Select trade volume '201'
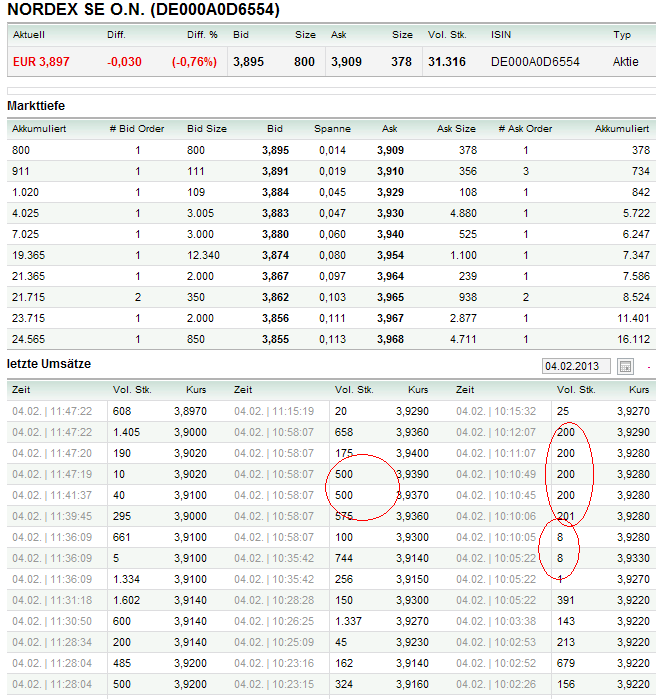Image resolution: width=656 pixels, height=699 pixels. (566, 516)
